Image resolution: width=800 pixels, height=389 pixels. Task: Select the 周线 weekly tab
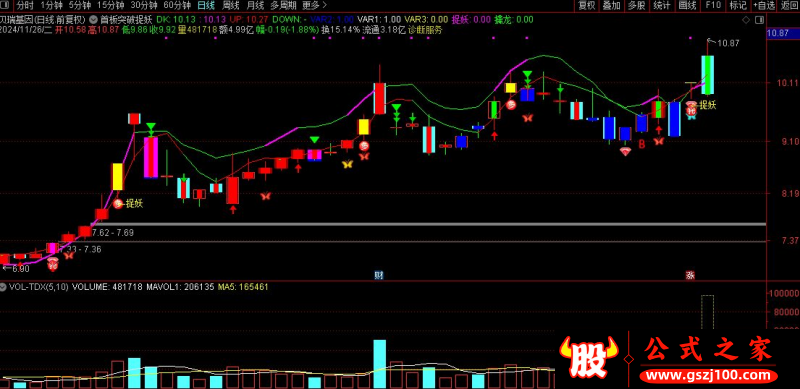tap(231, 6)
